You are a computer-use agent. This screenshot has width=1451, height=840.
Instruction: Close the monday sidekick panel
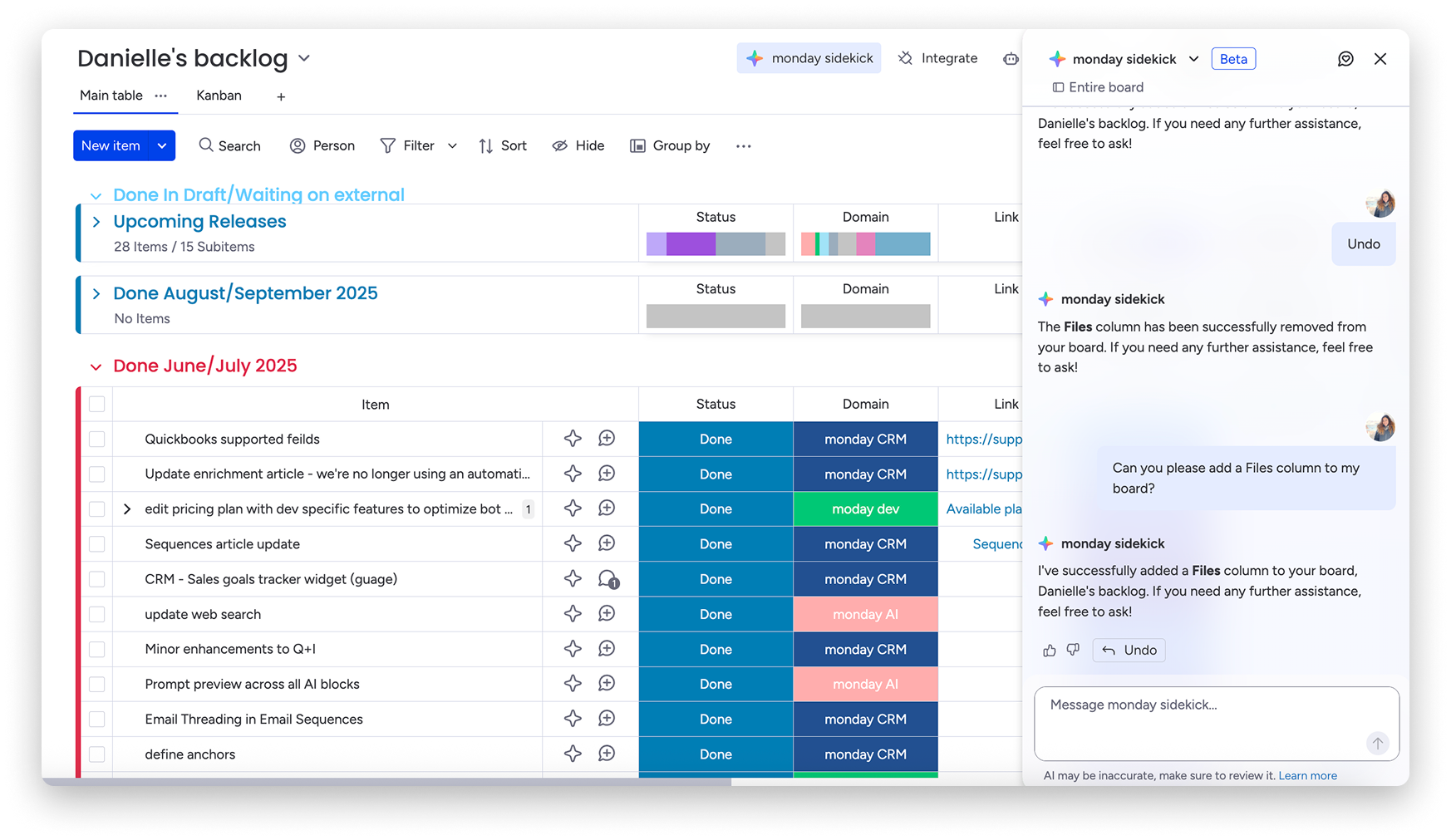click(x=1380, y=59)
